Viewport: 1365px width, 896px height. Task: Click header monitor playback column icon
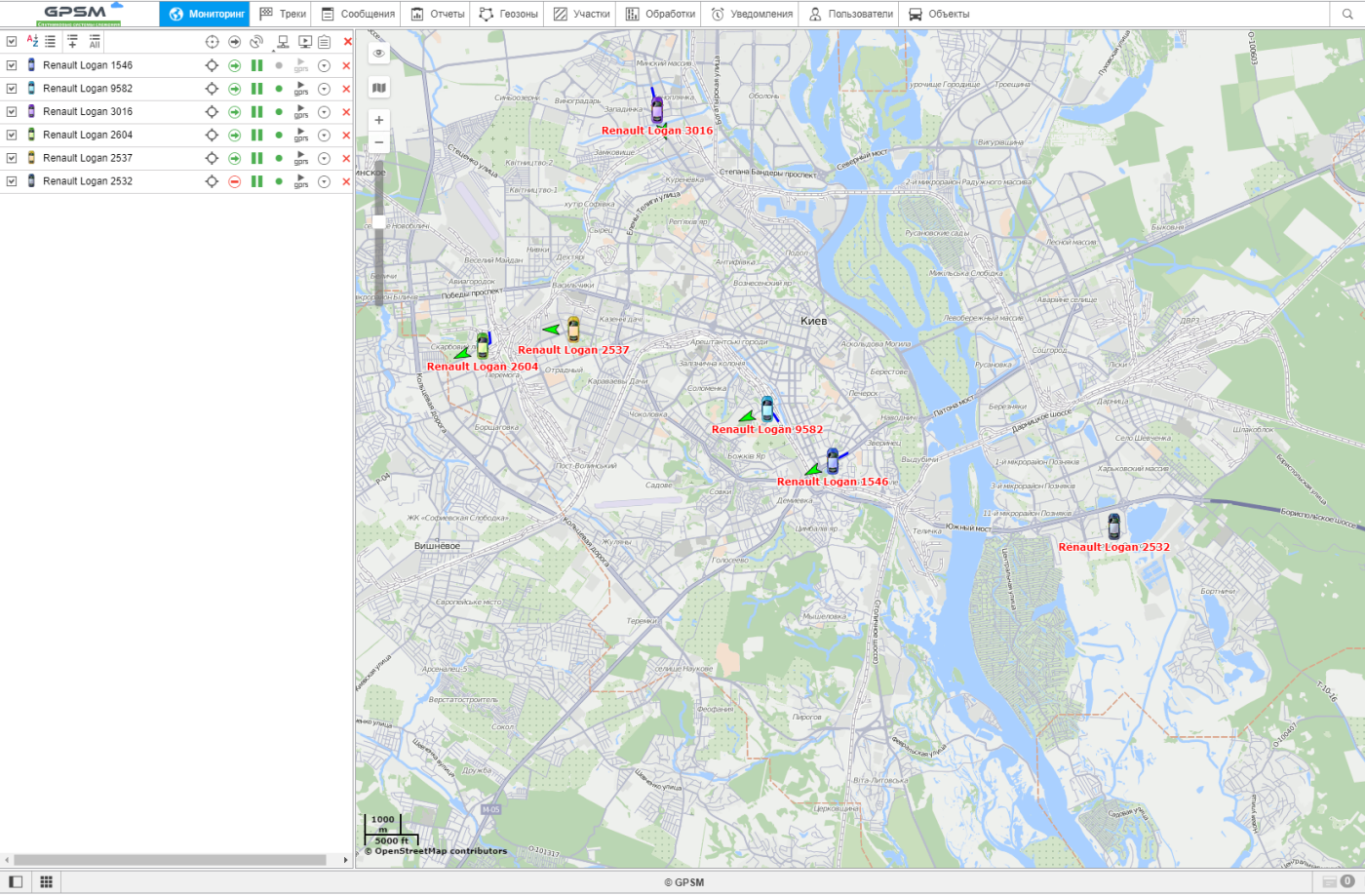(x=304, y=42)
